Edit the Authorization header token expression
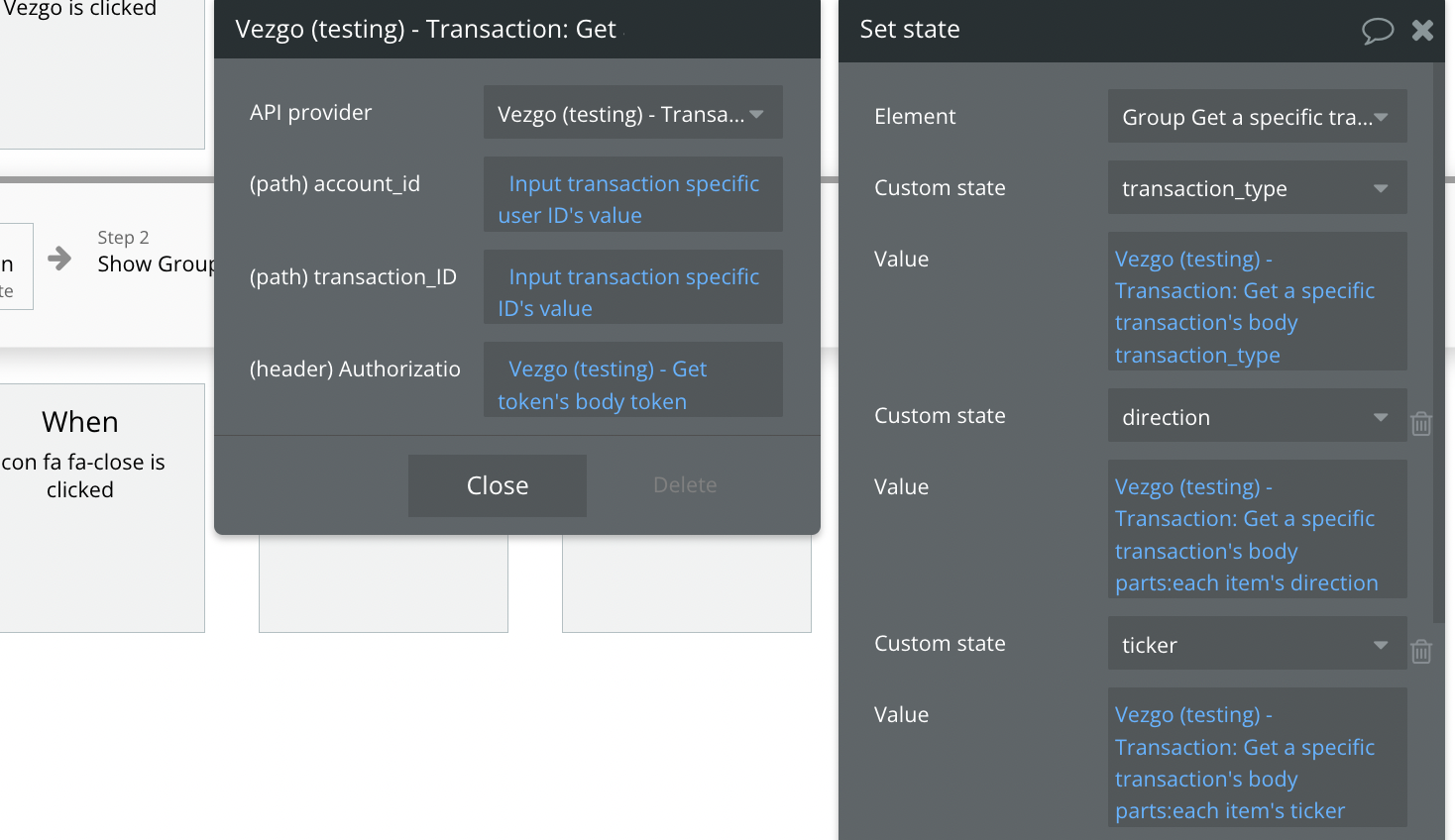The image size is (1455, 840). [x=632, y=385]
